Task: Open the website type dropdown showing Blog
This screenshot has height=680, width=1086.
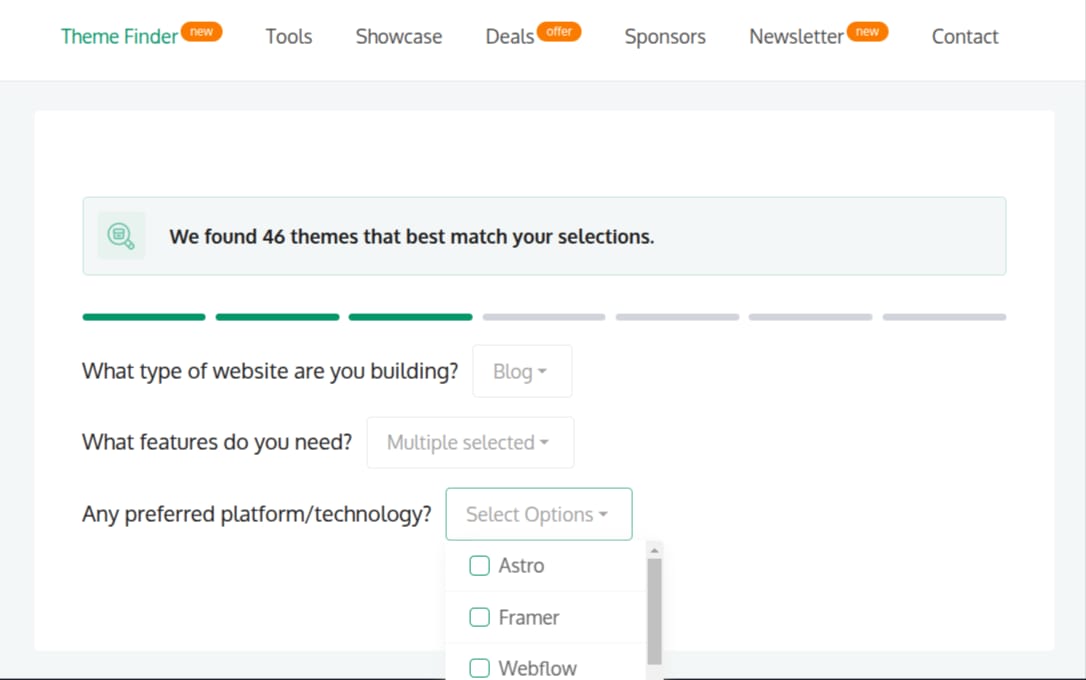Action: [x=522, y=372]
